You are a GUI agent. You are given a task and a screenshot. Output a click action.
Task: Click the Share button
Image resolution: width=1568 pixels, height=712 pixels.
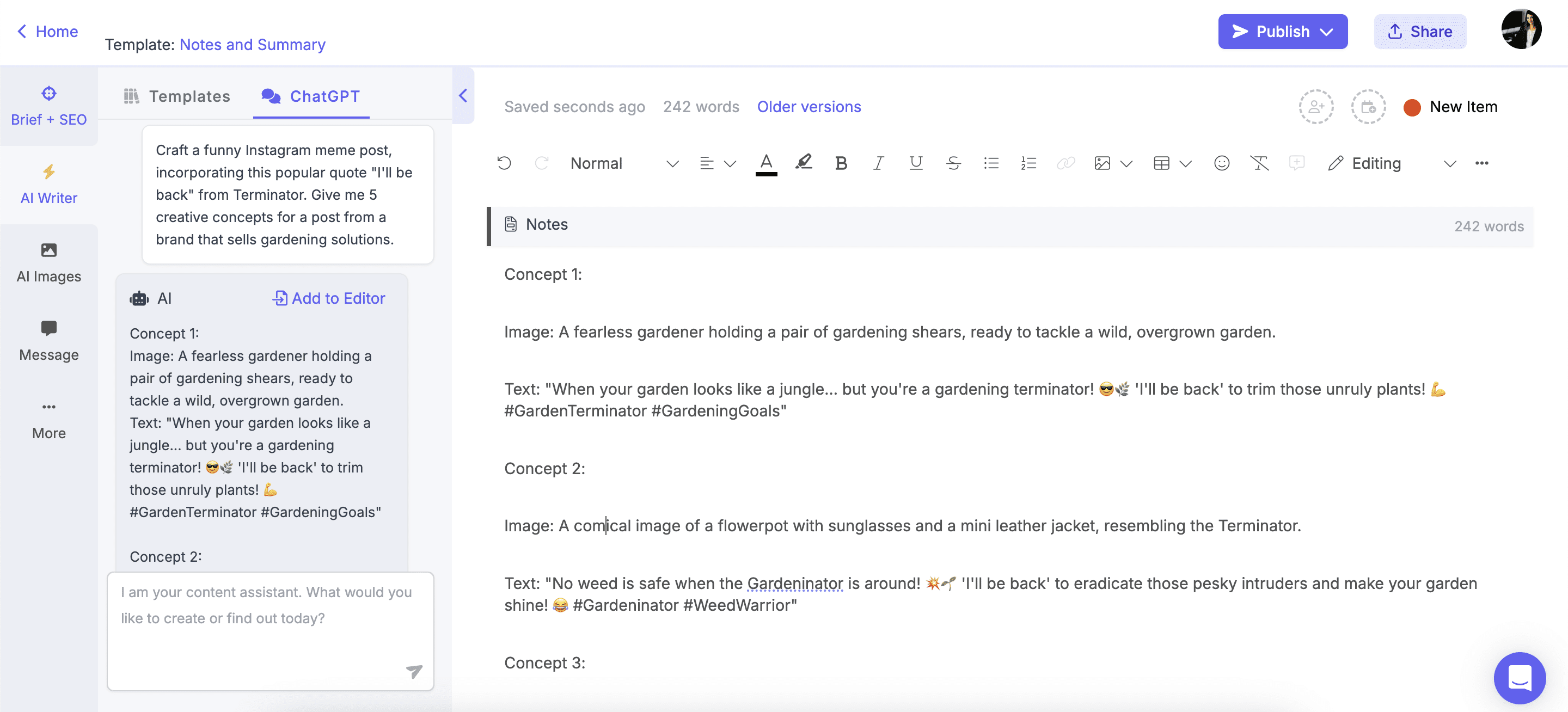pos(1419,32)
